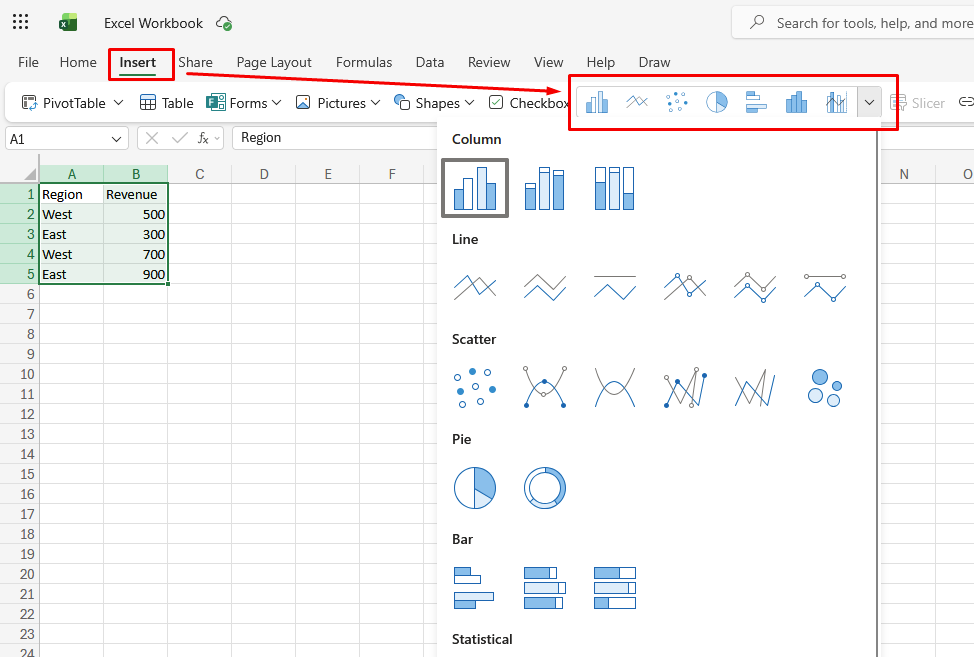The image size is (974, 657).
Task: Select the basic Scatter chart option
Action: [x=475, y=387]
